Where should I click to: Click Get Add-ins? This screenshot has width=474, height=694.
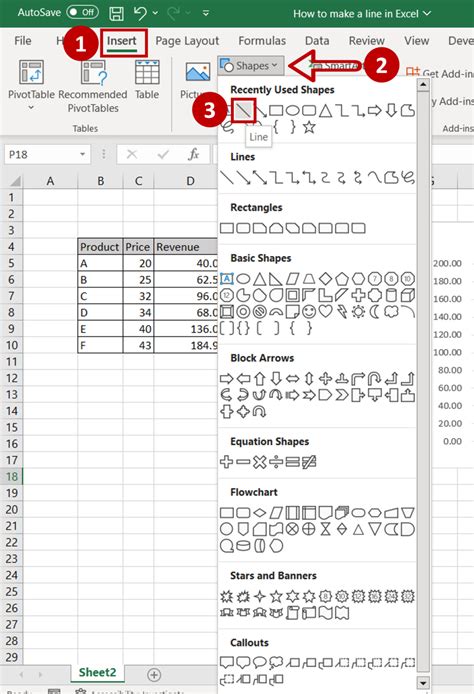tap(439, 73)
